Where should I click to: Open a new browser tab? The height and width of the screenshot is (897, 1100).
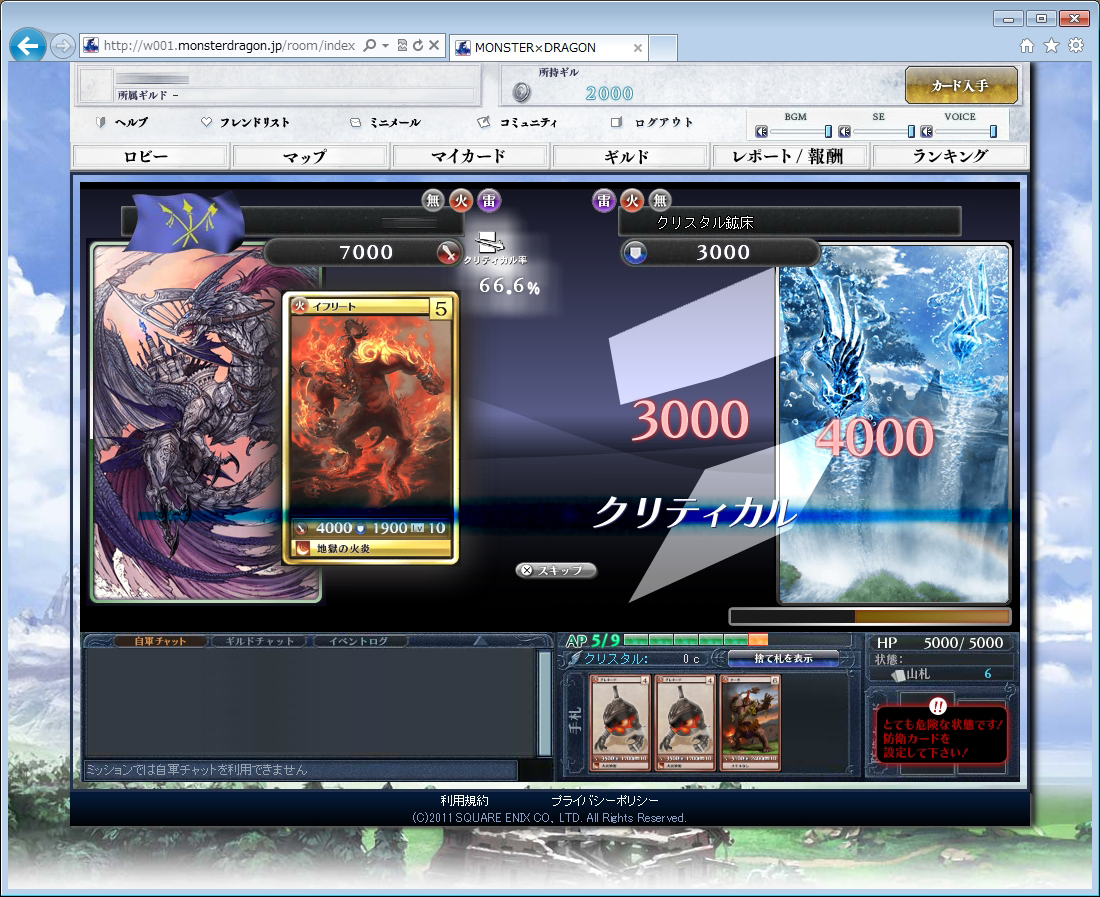click(x=663, y=48)
